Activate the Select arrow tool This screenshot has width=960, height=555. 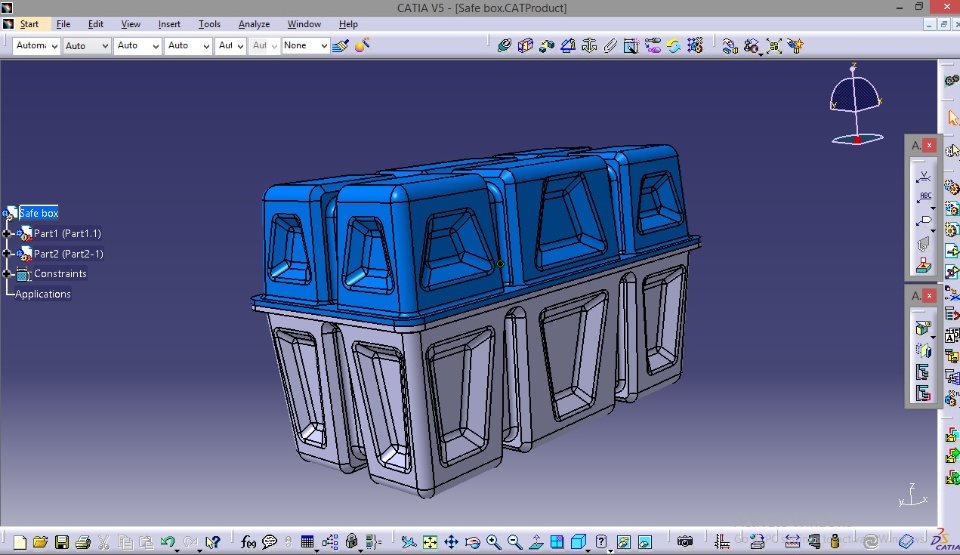pyautogui.click(x=953, y=117)
